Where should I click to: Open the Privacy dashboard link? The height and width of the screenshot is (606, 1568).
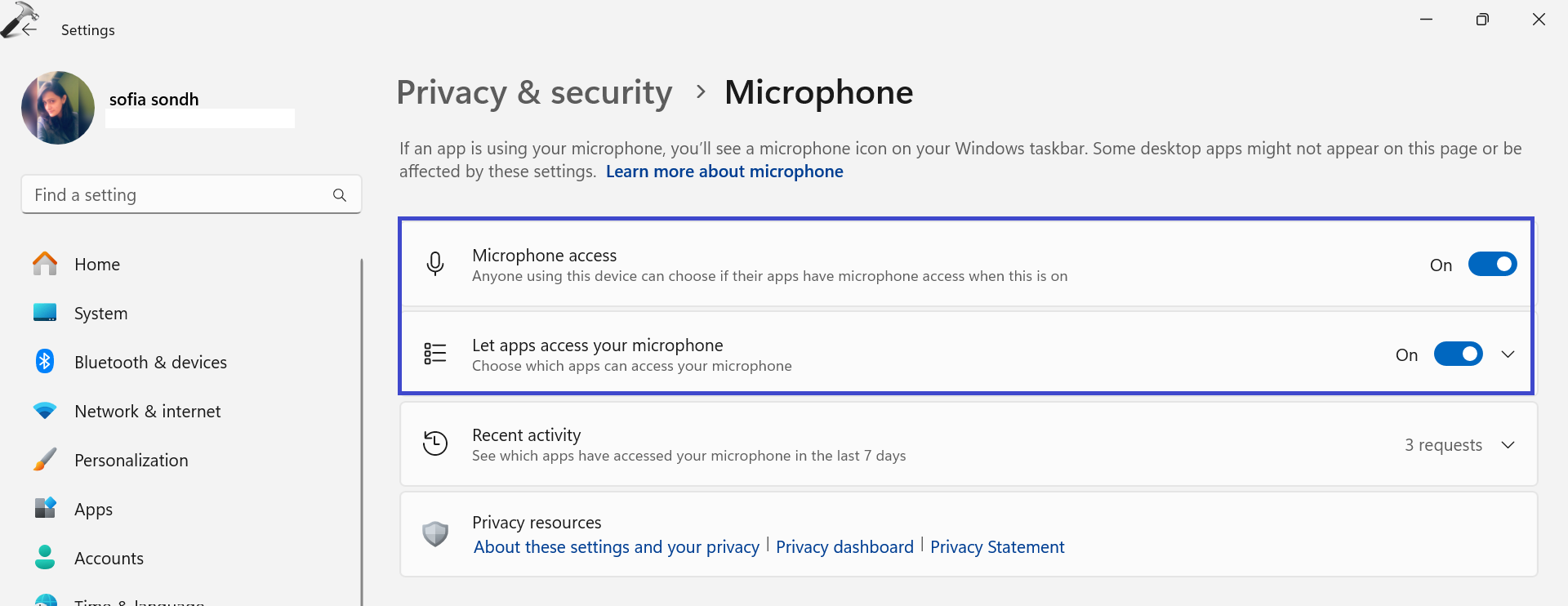click(x=844, y=547)
